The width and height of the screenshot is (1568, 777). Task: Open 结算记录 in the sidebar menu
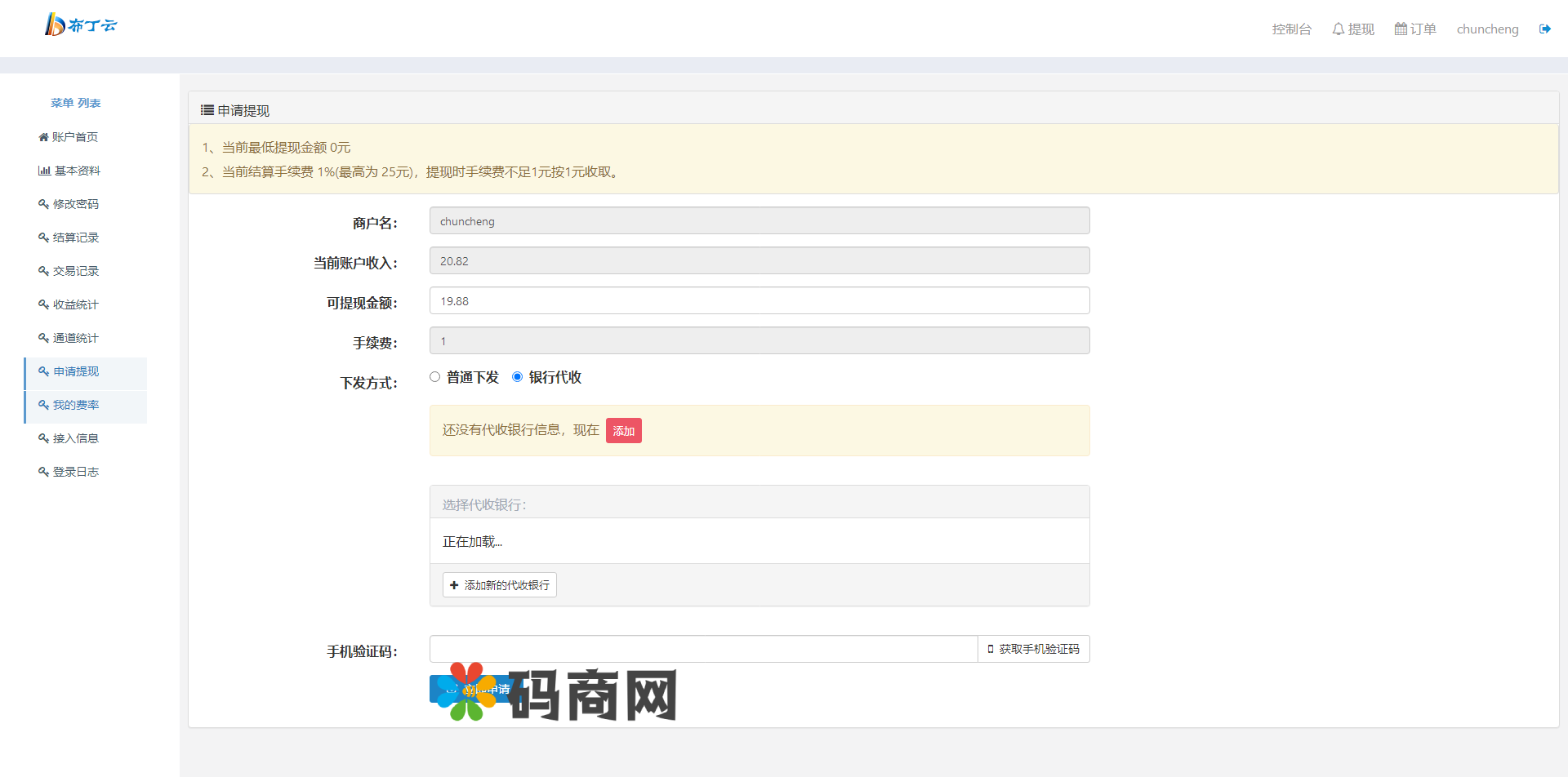[x=75, y=238]
